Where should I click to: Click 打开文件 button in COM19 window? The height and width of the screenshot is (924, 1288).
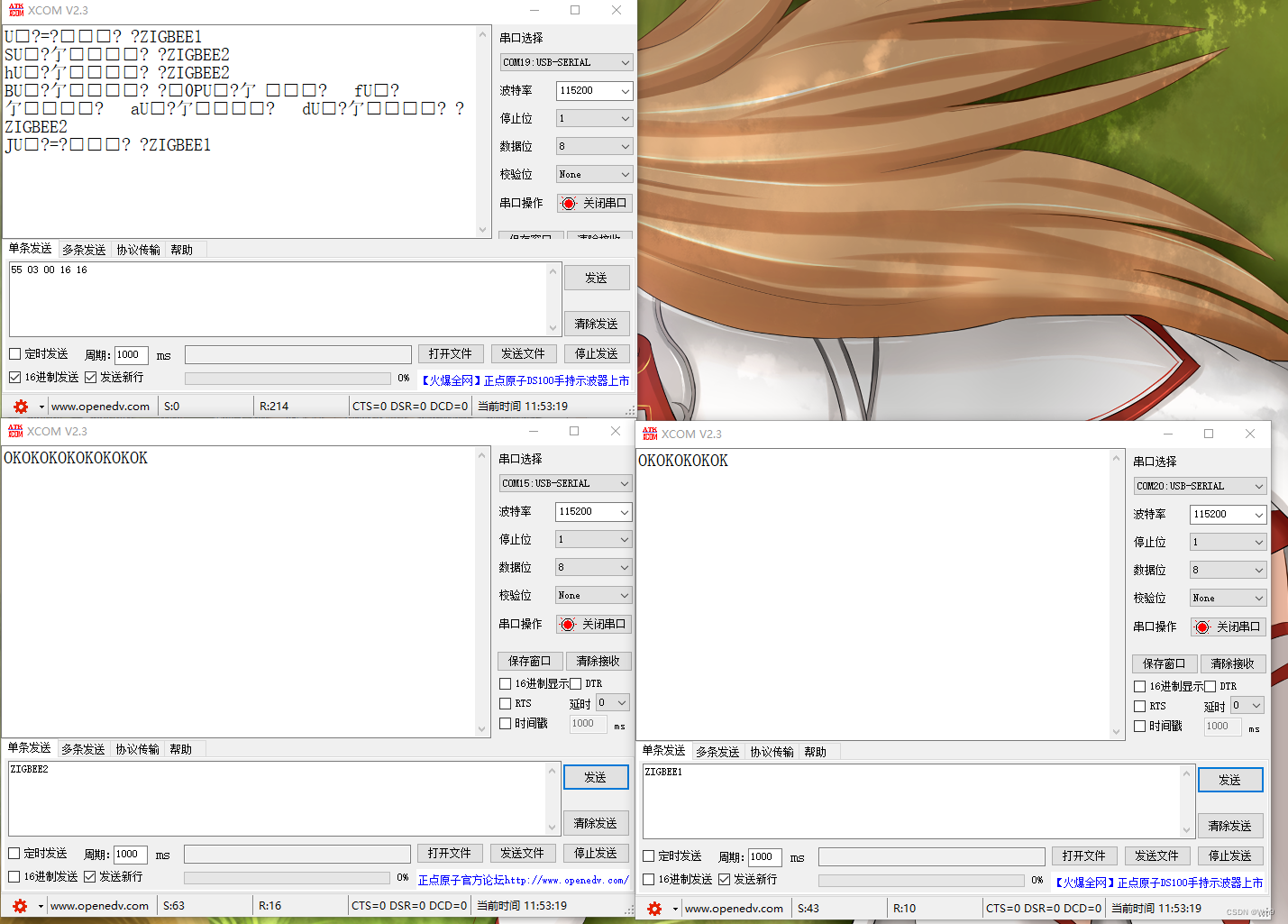451,354
